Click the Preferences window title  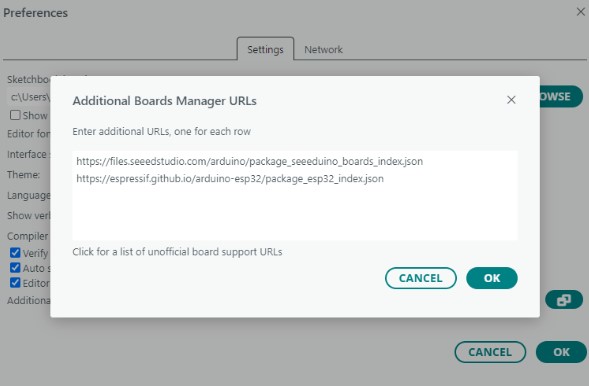point(36,13)
